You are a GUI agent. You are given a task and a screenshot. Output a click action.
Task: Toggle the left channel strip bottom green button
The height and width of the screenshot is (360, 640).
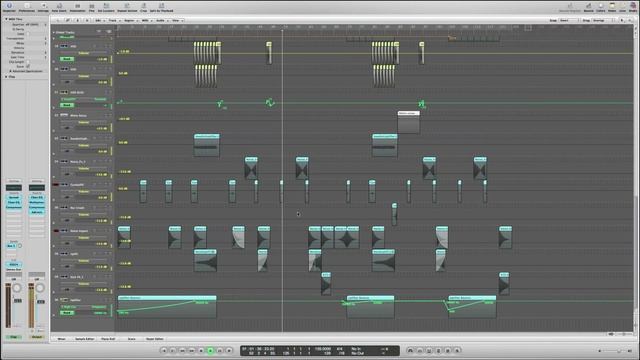pyautogui.click(x=13, y=337)
